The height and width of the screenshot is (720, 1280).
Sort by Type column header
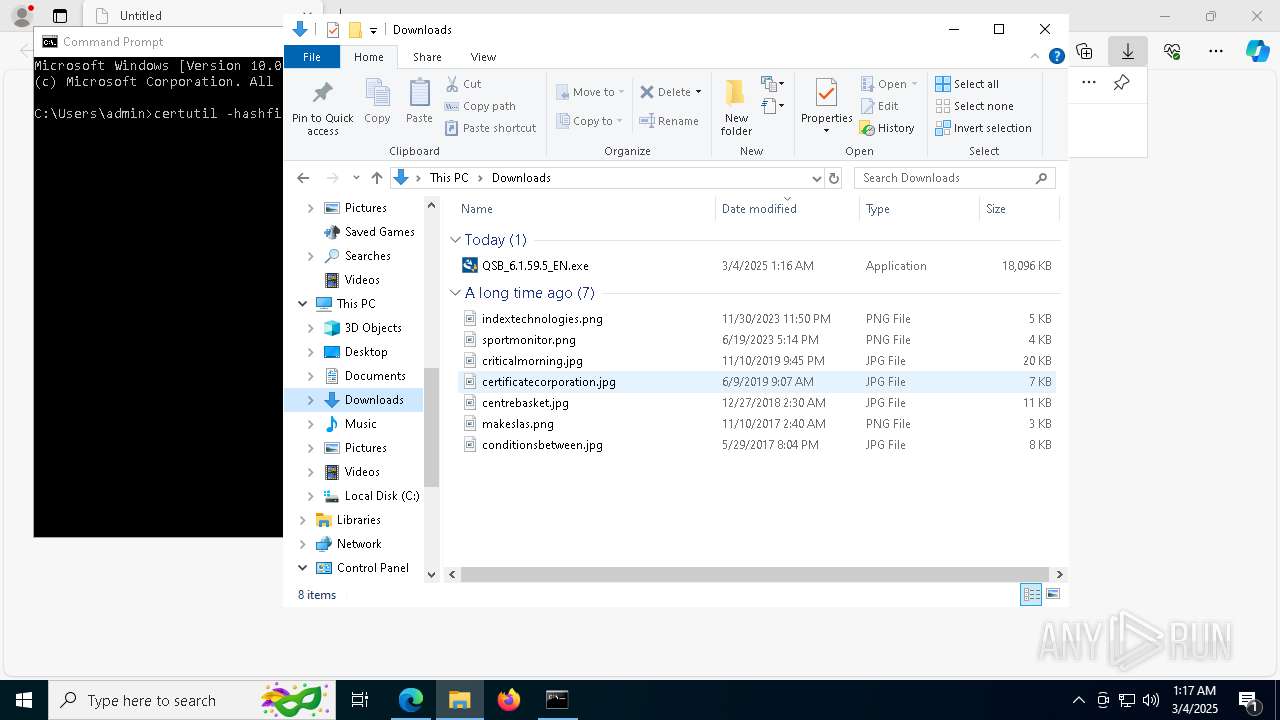coord(919,209)
